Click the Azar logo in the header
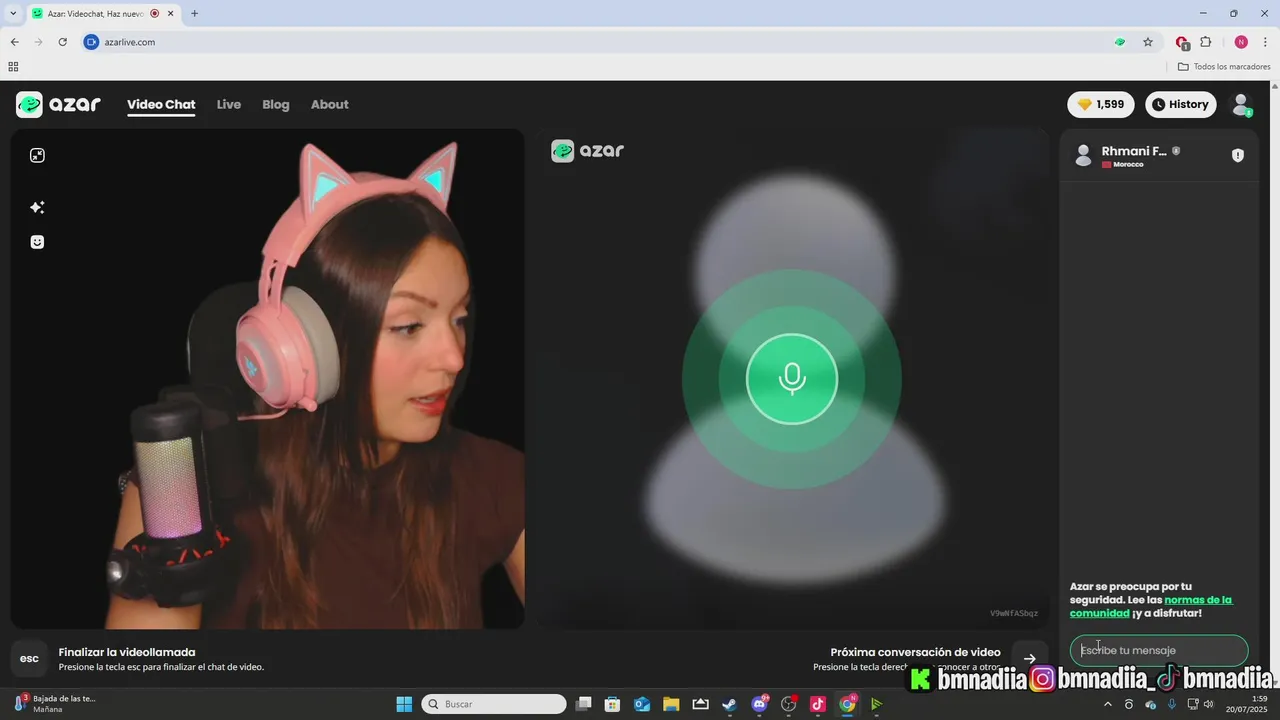Image resolution: width=1280 pixels, height=720 pixels. (x=58, y=104)
